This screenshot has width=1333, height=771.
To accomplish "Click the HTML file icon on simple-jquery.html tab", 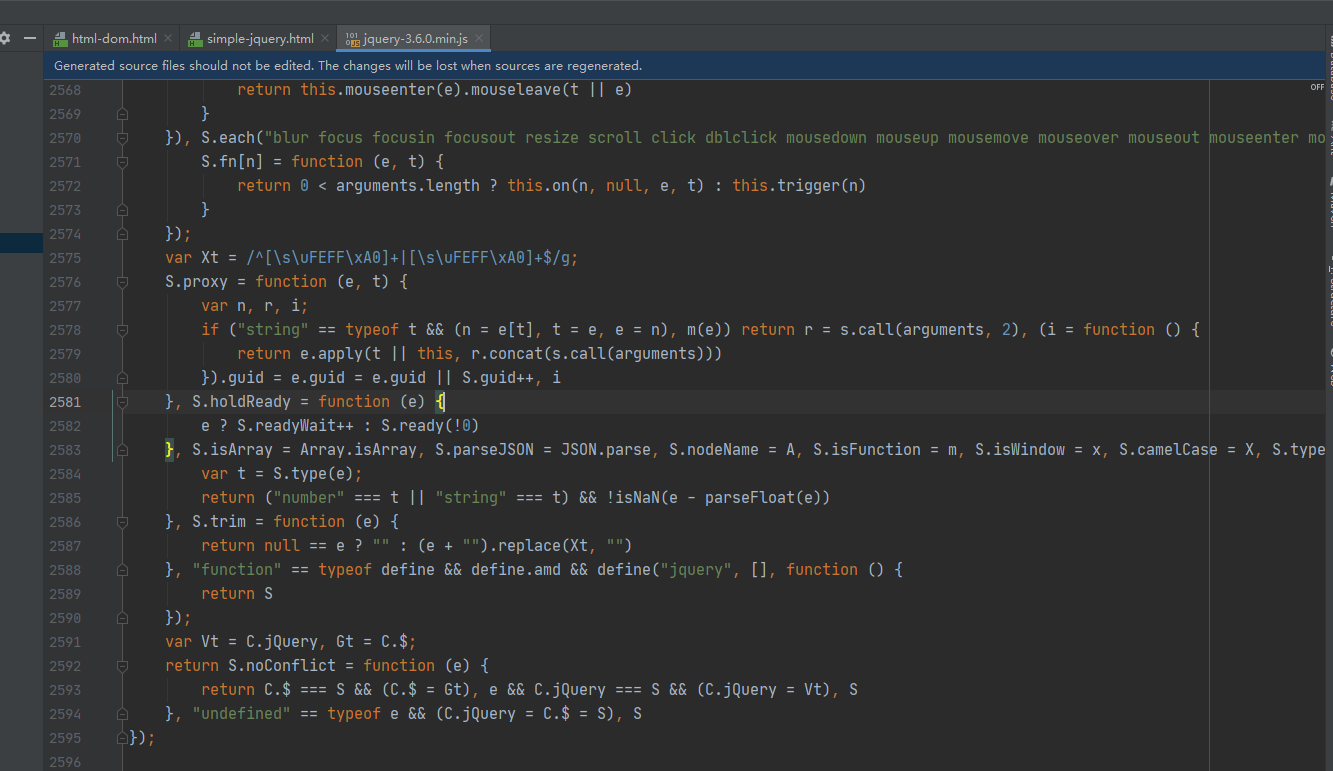I will point(194,39).
